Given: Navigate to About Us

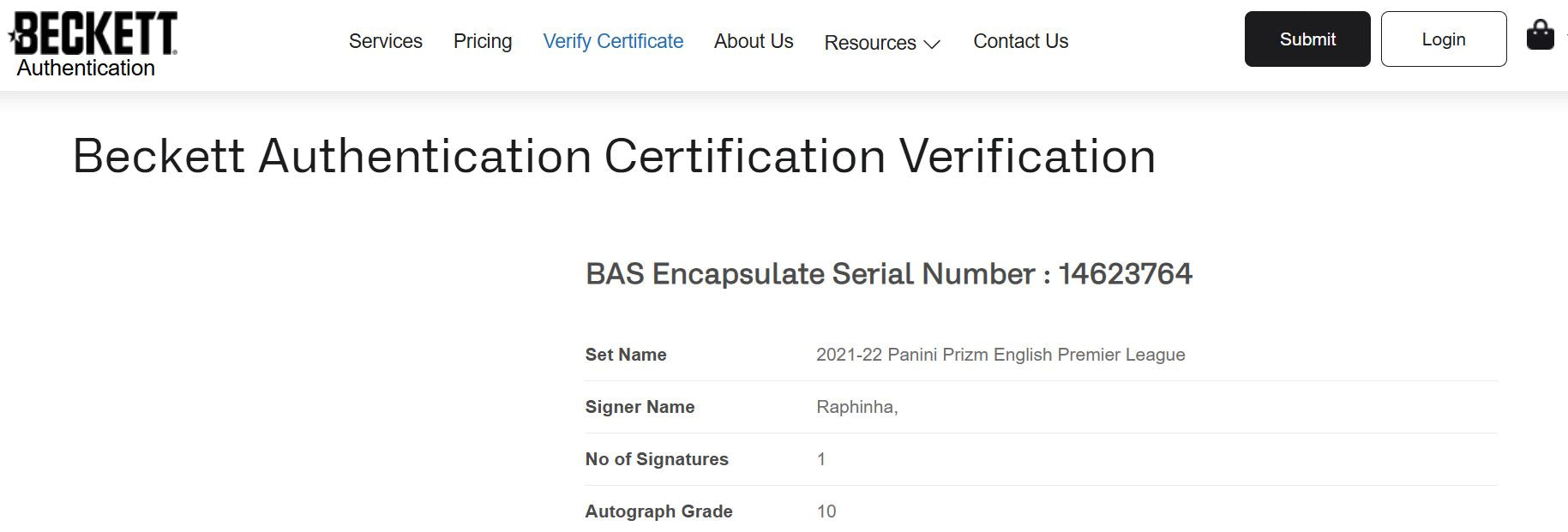Looking at the screenshot, I should (x=754, y=41).
